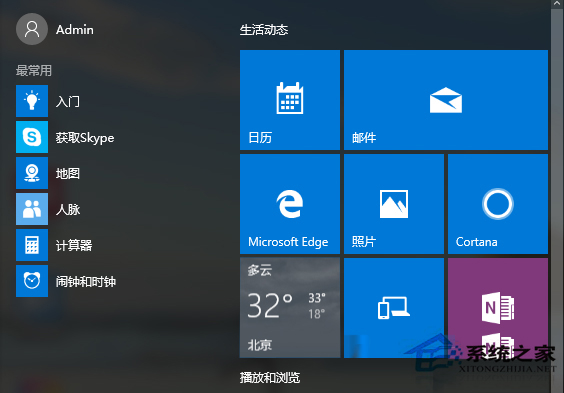Click the scrollbar up arrow
Viewport: 564px width, 393px height.
(556, 3)
